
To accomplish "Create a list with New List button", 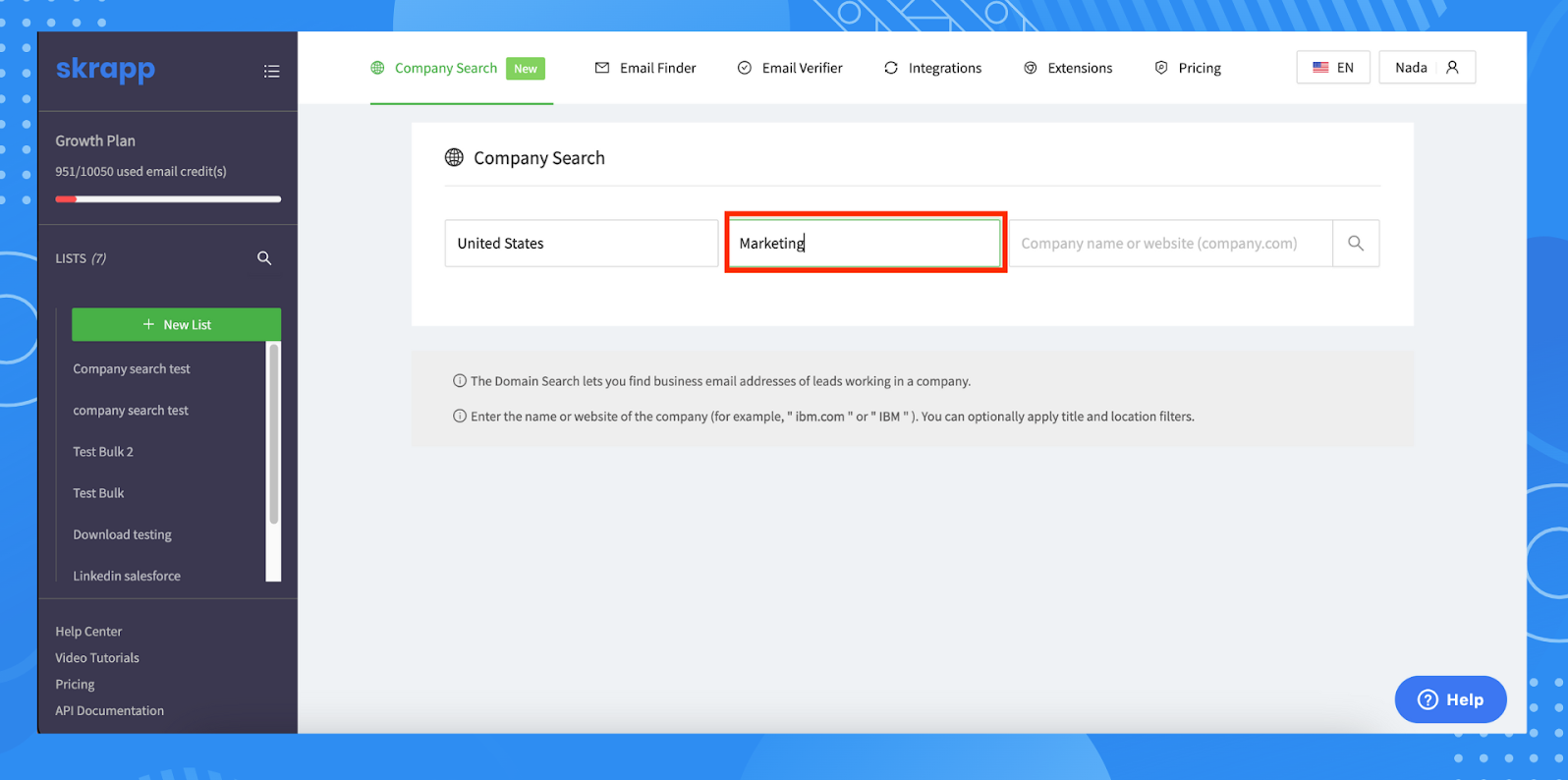I will coord(176,324).
